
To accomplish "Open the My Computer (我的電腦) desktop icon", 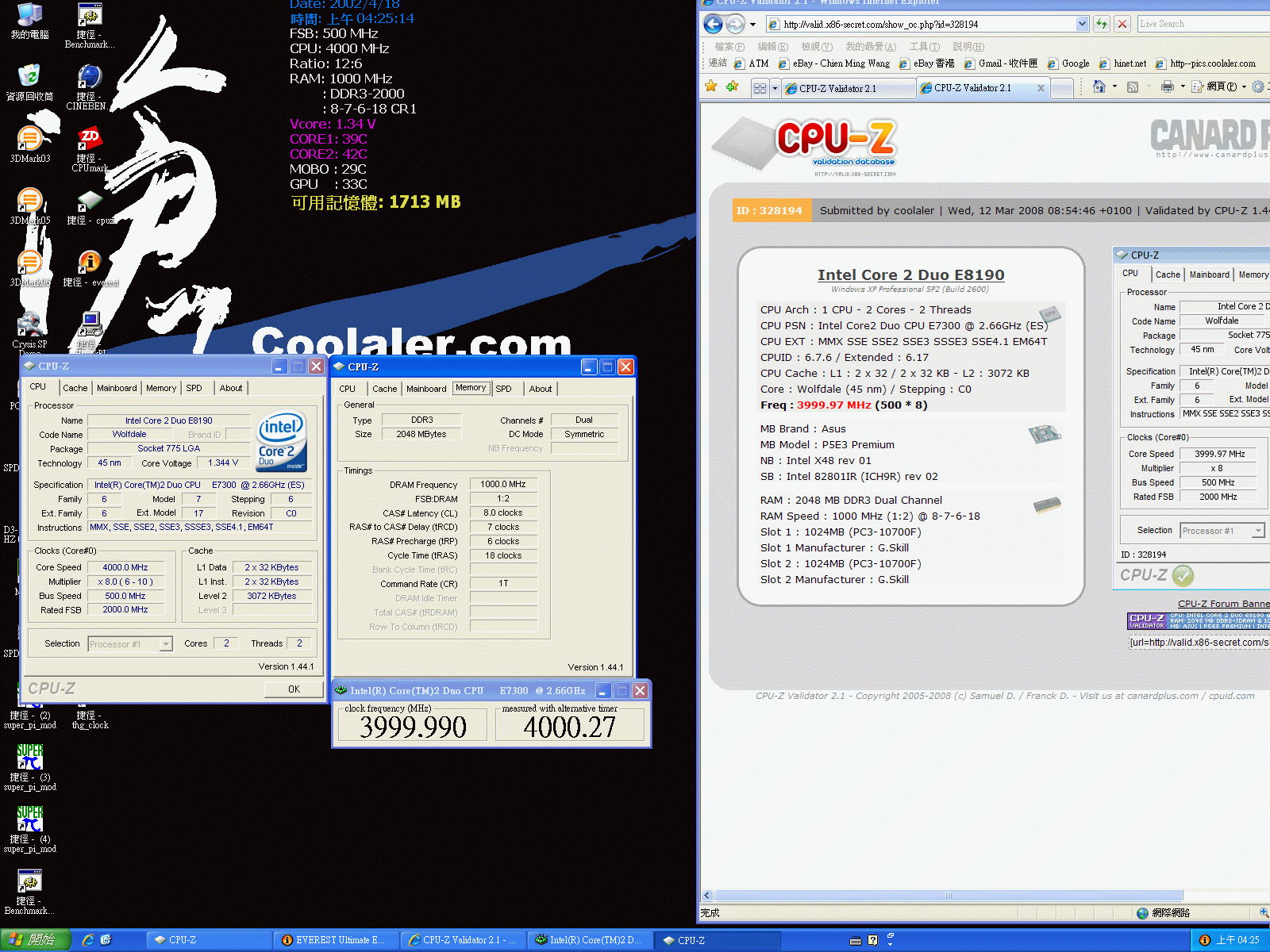I will click(29, 20).
